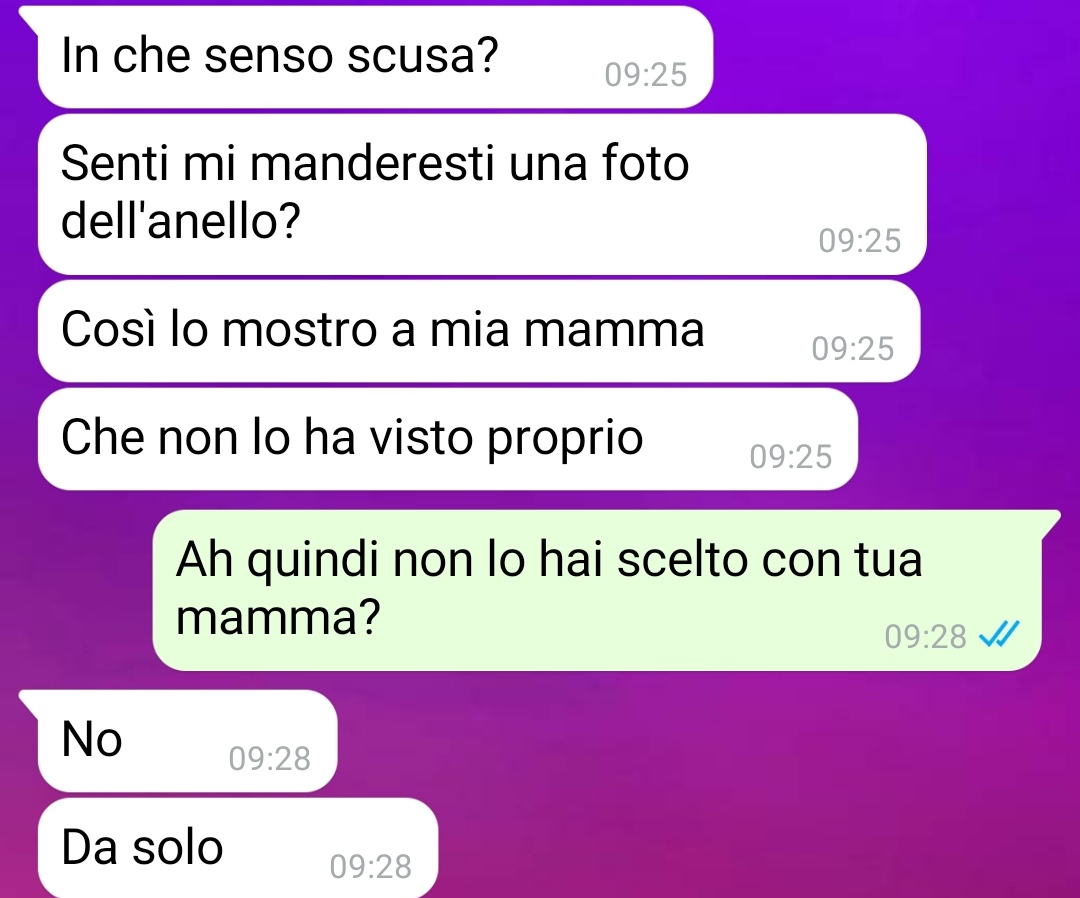Click the 09:25 timestamp on 'In che senso scusa?'
The height and width of the screenshot is (898, 1080).
pyautogui.click(x=645, y=74)
